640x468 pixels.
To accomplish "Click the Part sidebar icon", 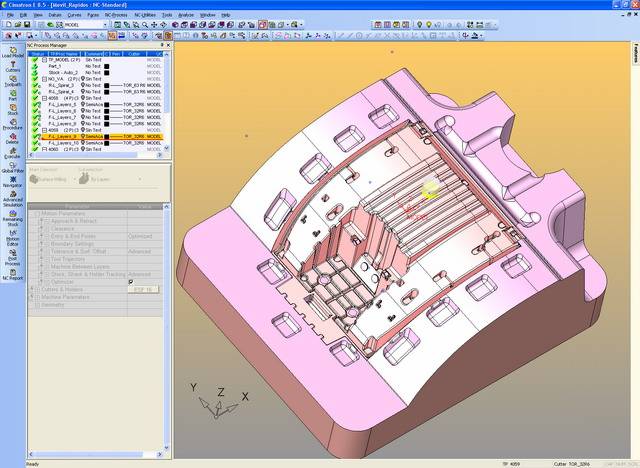I will point(13,95).
